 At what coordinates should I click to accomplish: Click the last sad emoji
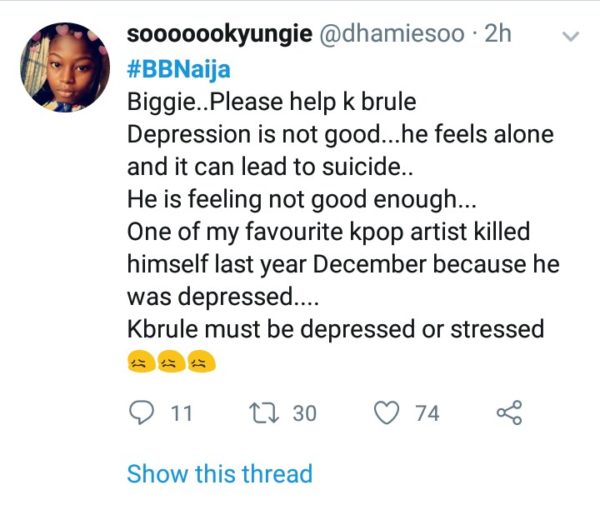(201, 362)
